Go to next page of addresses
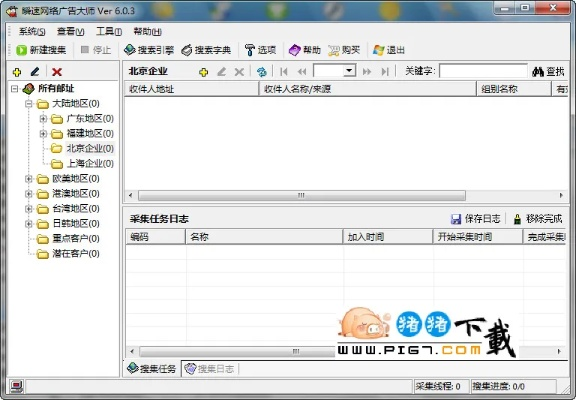Viewport: 576px width, 400px height. pos(367,72)
